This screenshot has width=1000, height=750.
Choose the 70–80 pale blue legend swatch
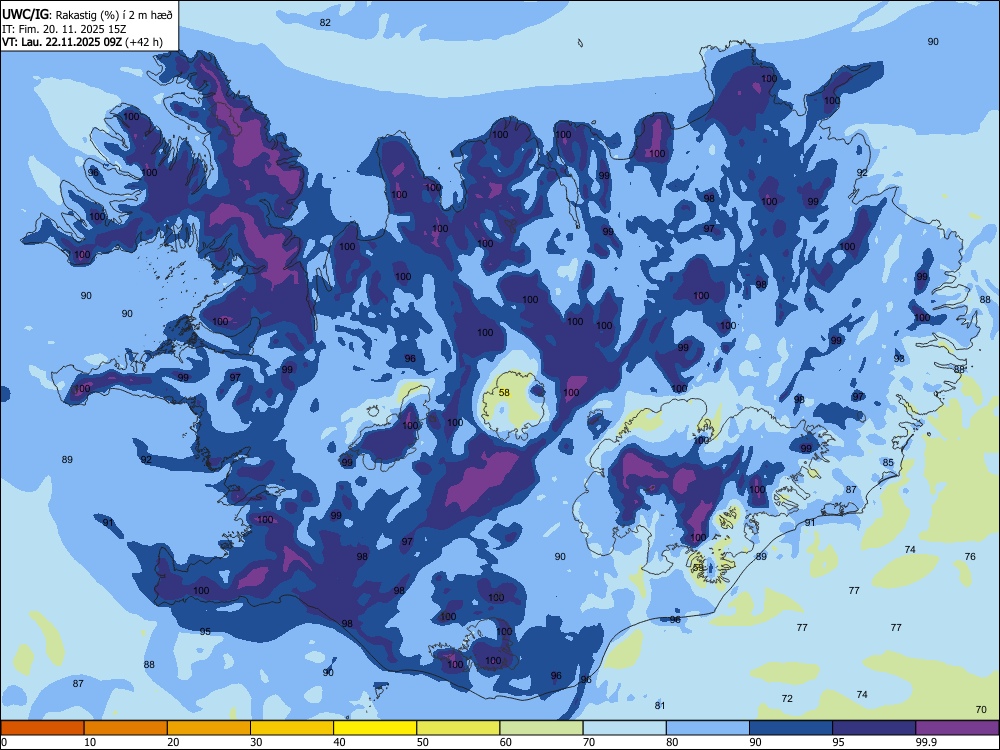pos(625,728)
